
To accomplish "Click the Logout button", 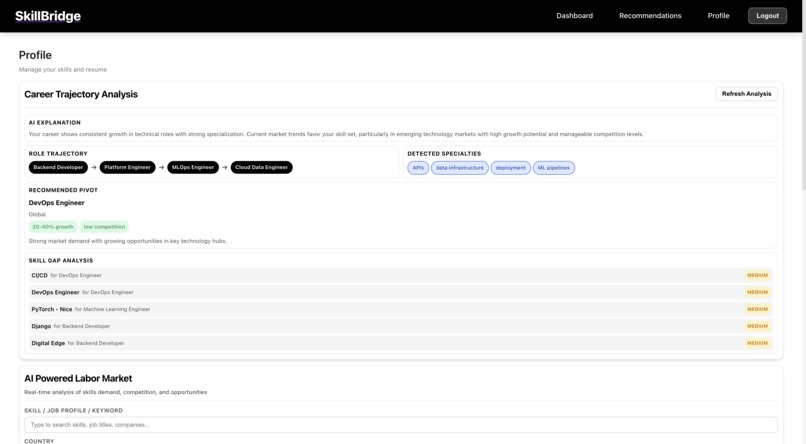I will [767, 16].
